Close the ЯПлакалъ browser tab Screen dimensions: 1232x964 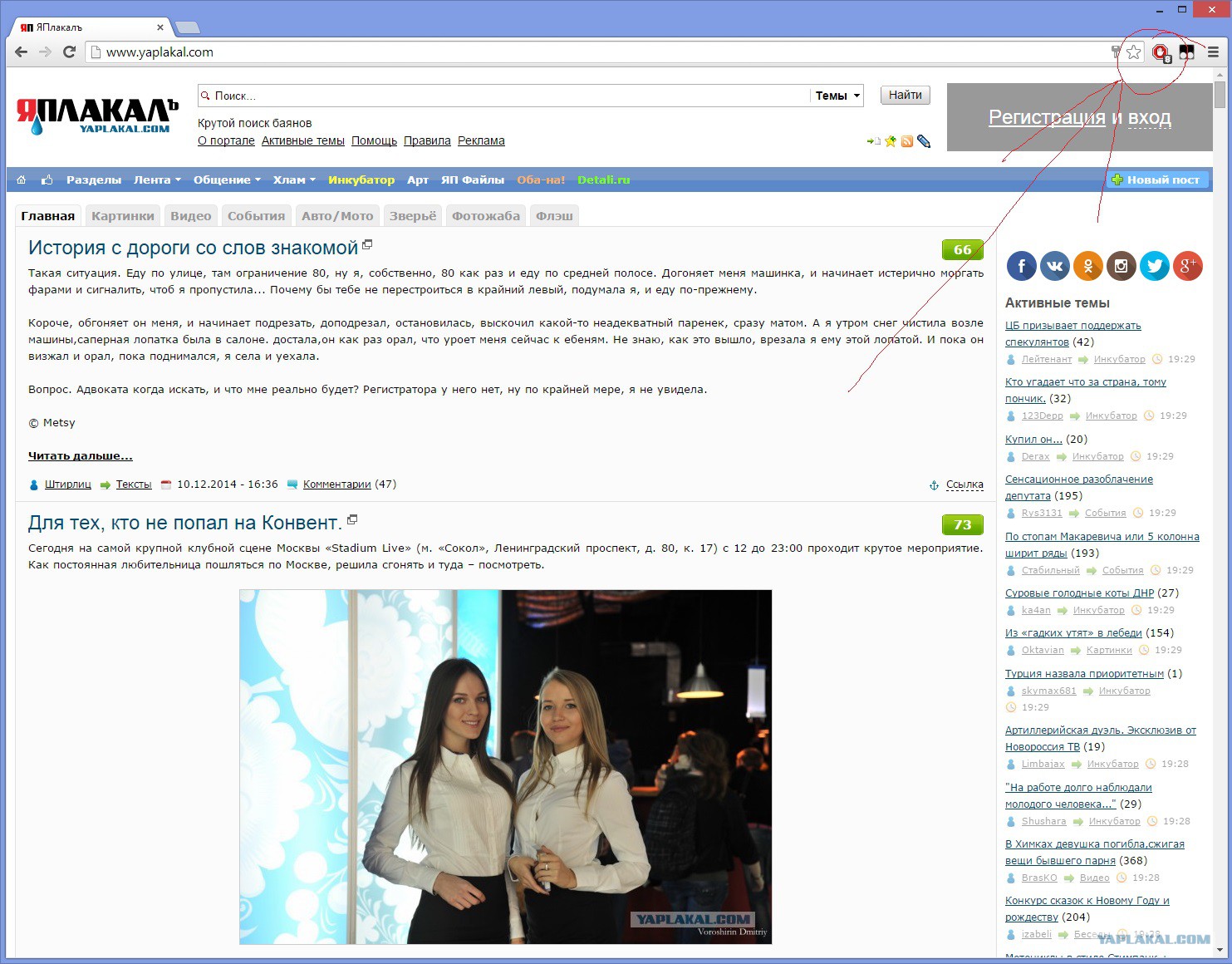point(160,27)
